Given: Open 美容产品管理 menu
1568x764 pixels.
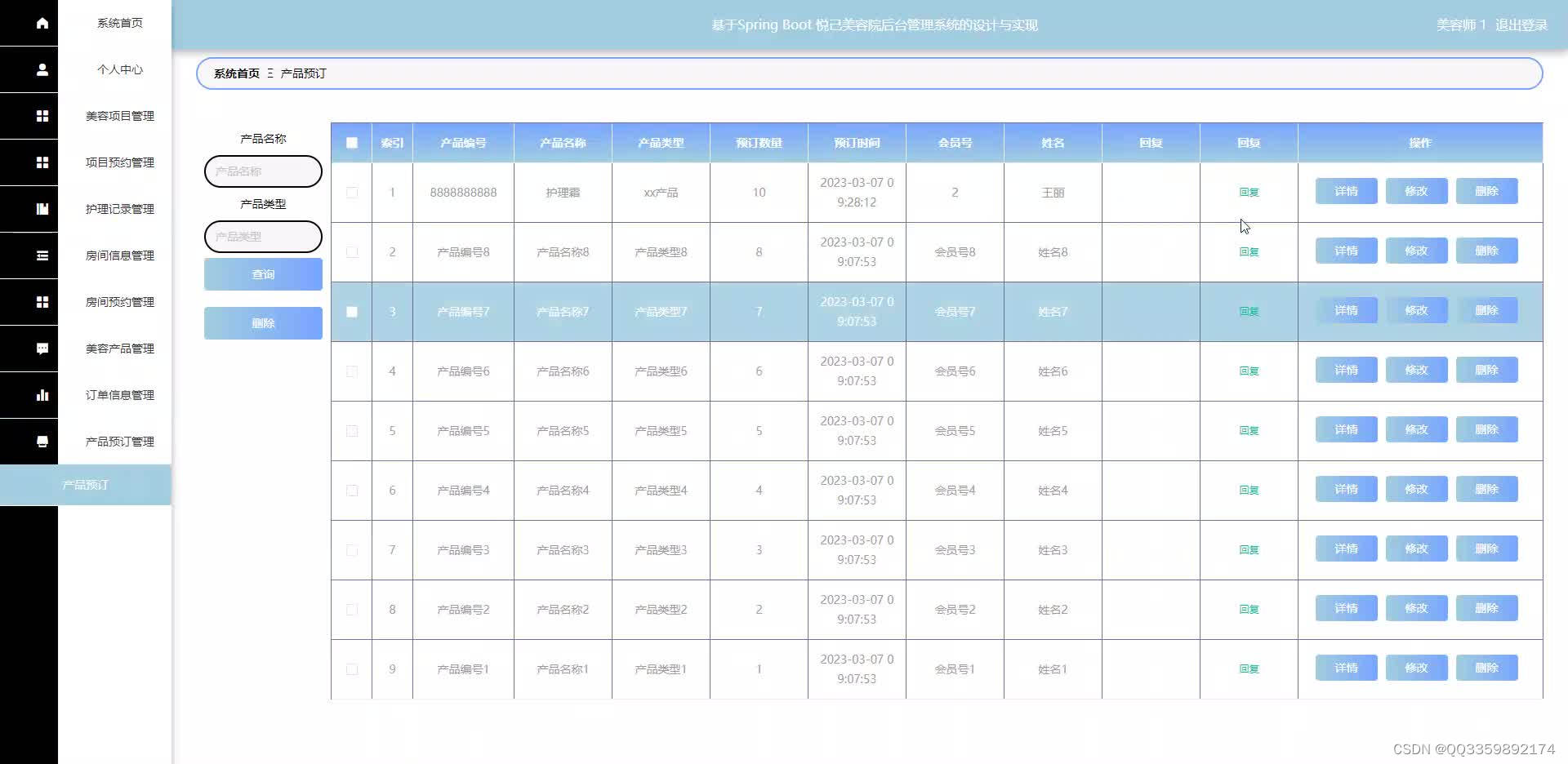Looking at the screenshot, I should pos(120,349).
